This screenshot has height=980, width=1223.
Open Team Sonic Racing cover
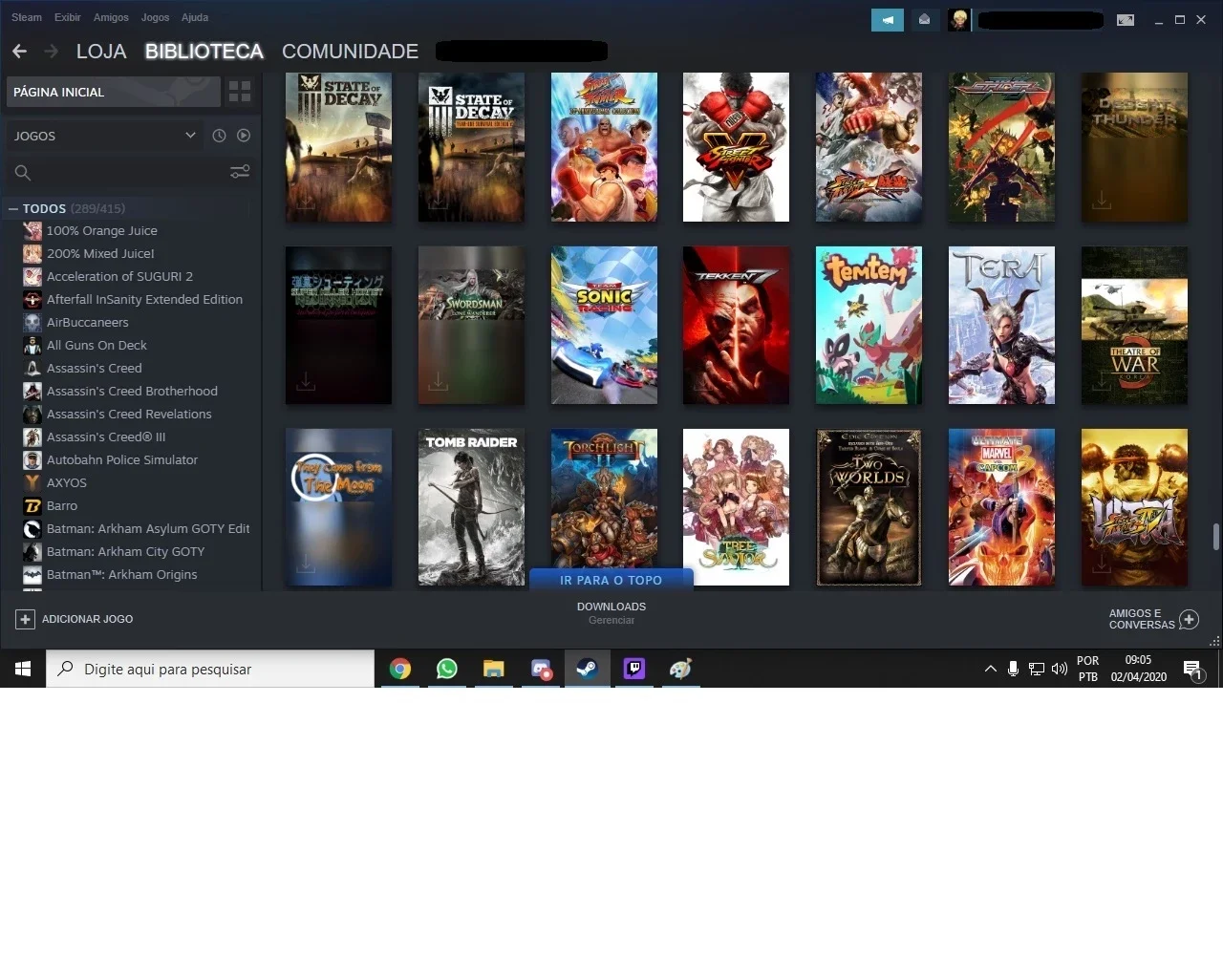click(x=604, y=325)
